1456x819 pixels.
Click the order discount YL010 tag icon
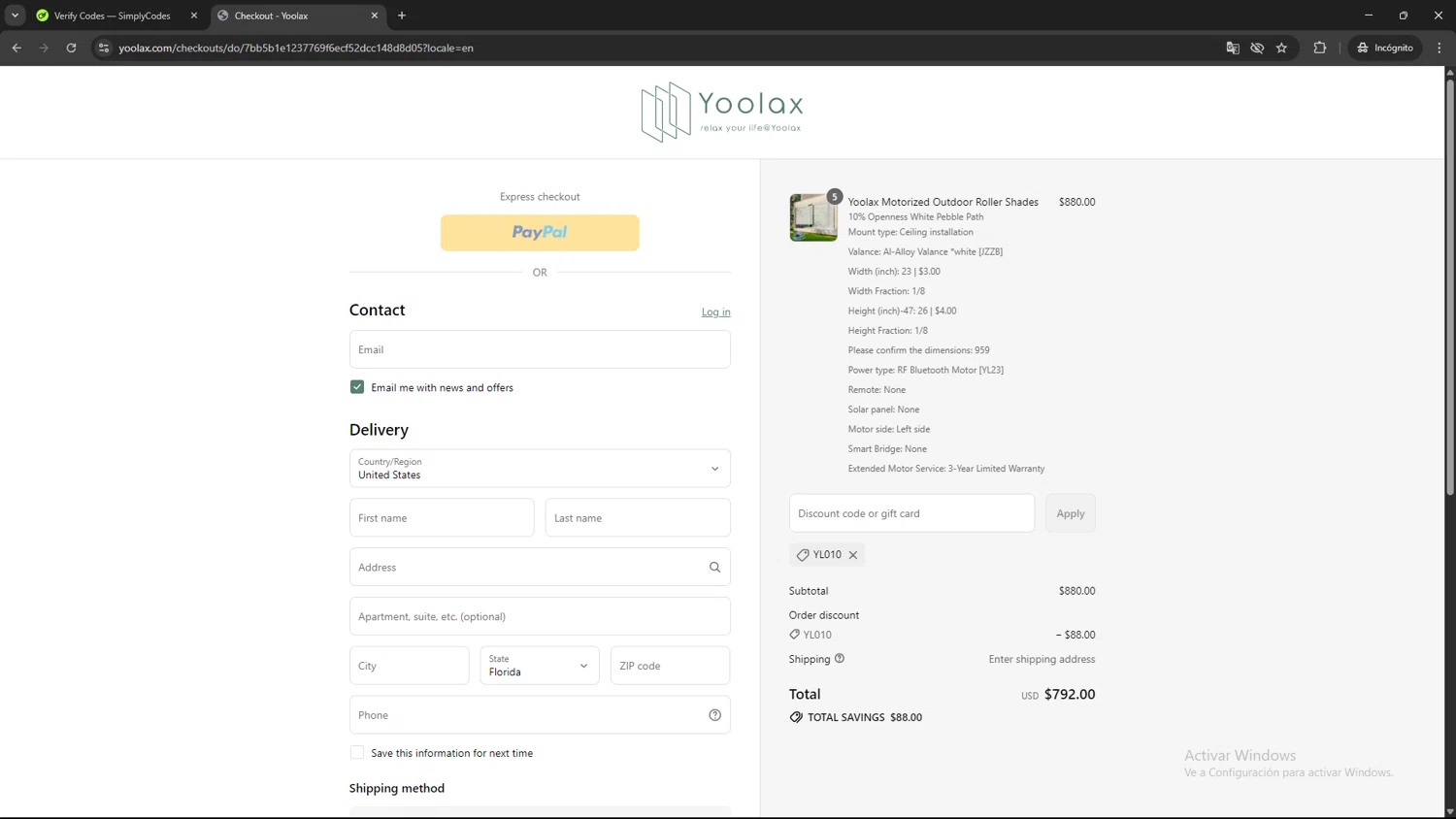coord(794,635)
